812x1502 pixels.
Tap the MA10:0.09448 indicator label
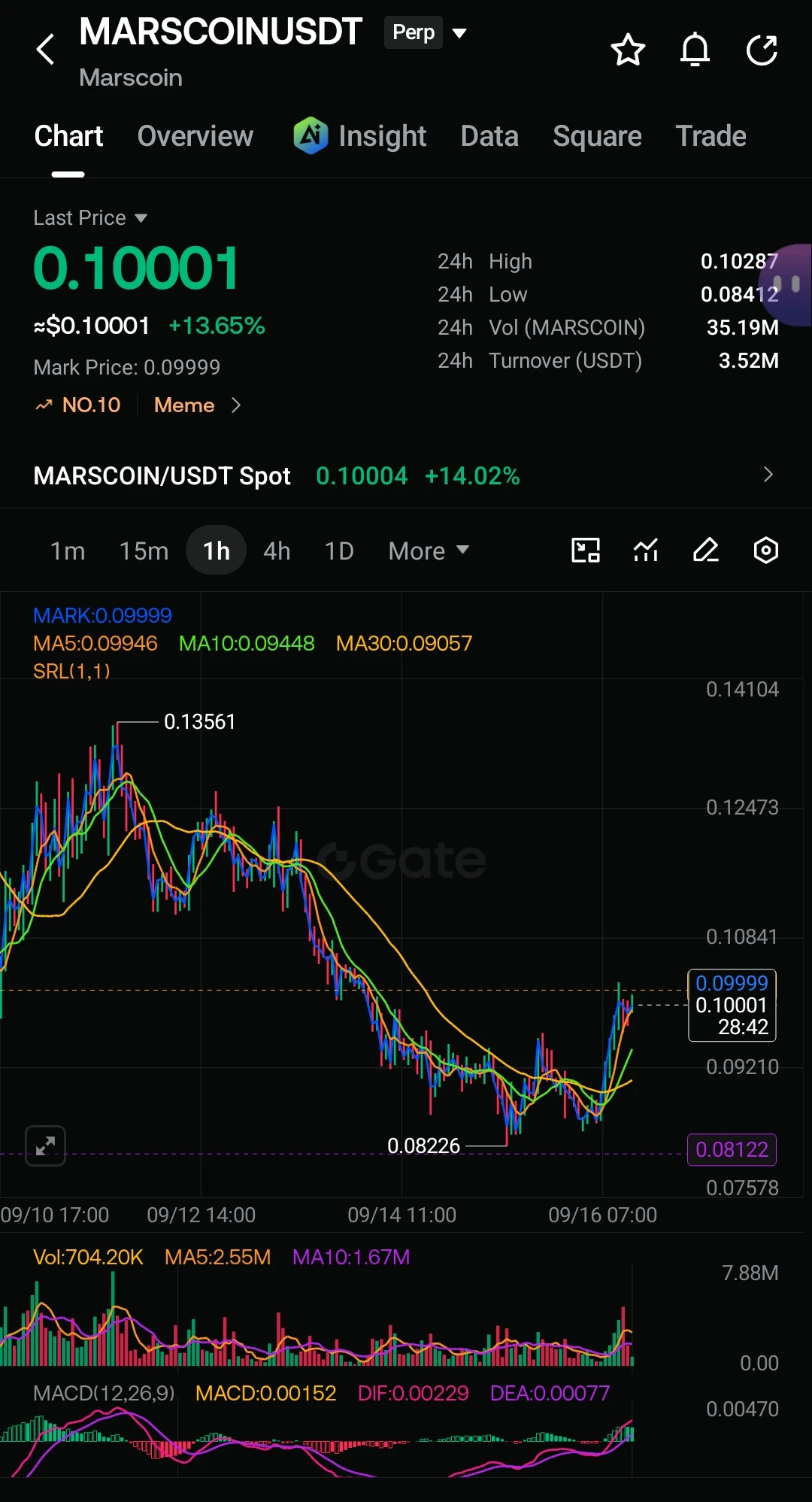click(x=247, y=643)
